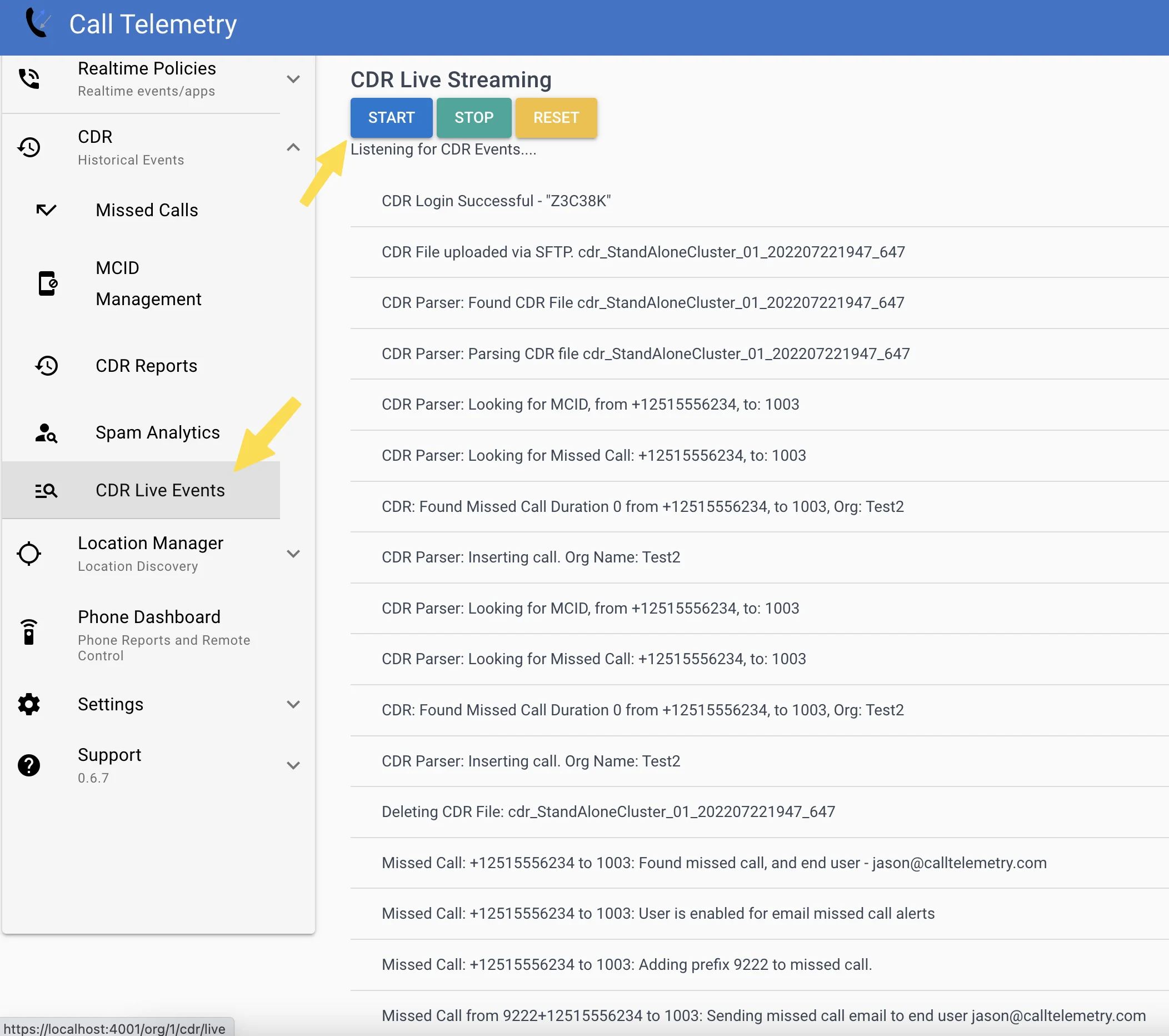
Task: Click the MCID Management phone icon
Action: (47, 284)
